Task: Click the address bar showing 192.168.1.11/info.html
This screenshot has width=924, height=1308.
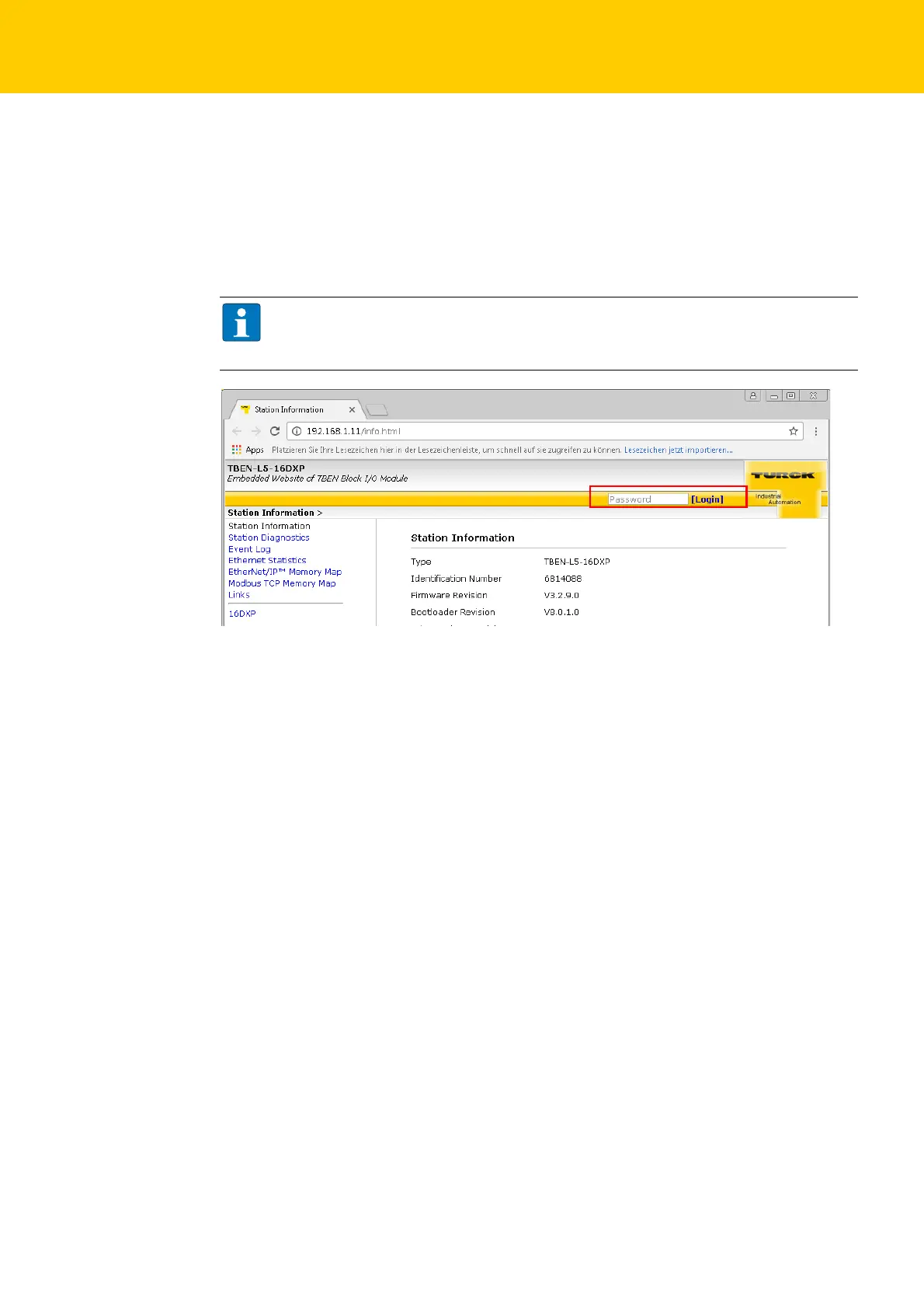Action: [x=544, y=431]
